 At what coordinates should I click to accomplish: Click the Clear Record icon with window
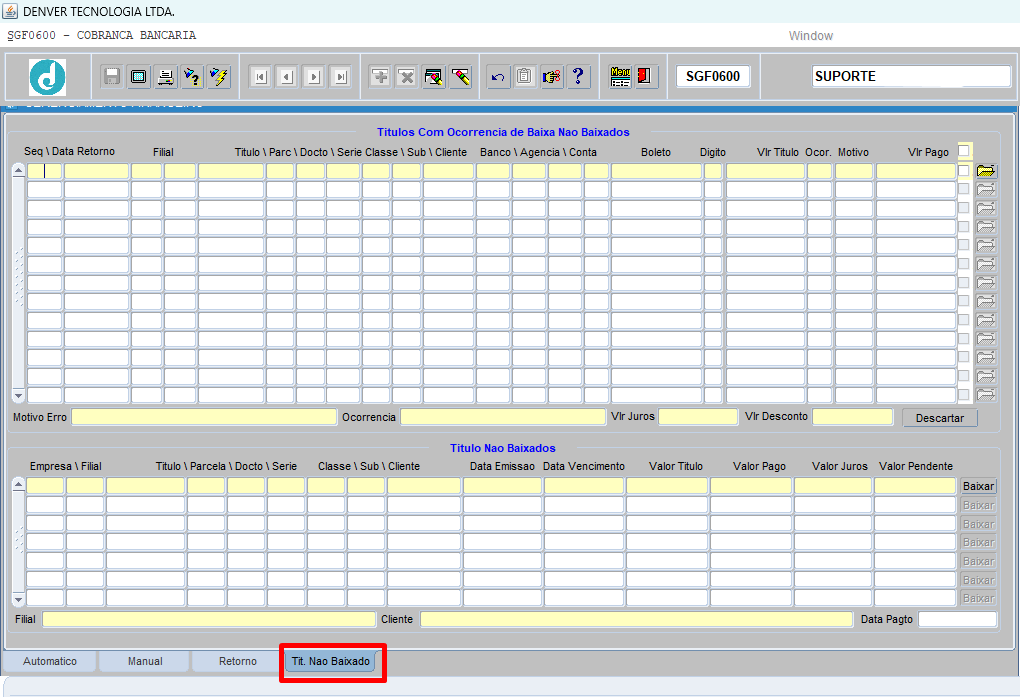(433, 77)
